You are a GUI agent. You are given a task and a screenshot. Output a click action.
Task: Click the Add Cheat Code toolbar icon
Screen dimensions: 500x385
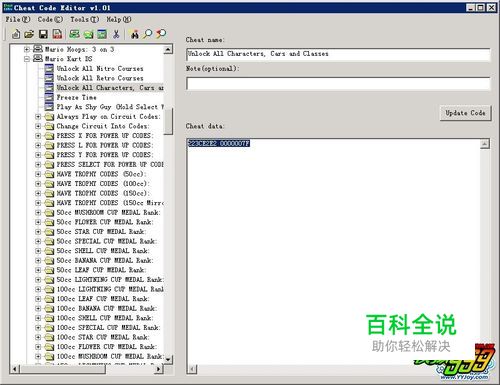point(102,34)
